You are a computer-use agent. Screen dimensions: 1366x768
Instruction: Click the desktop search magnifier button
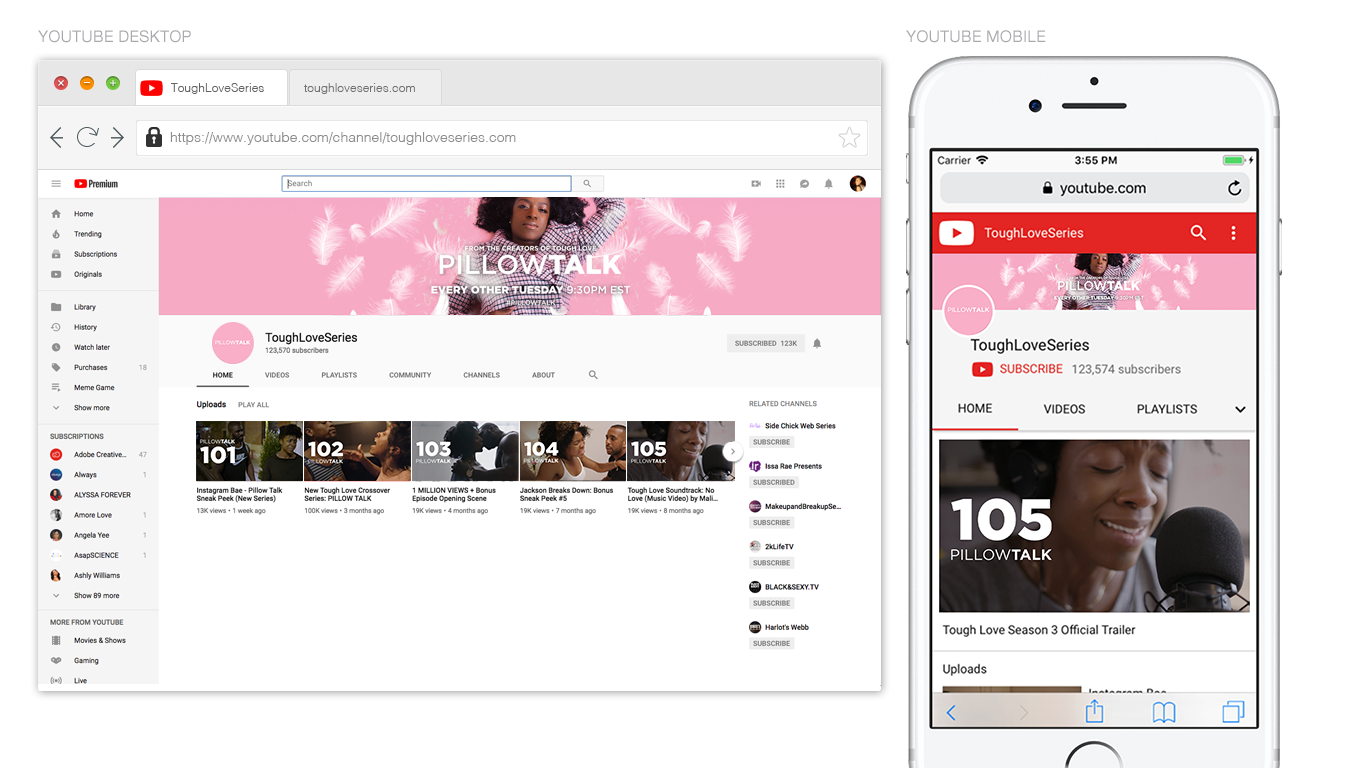point(587,184)
